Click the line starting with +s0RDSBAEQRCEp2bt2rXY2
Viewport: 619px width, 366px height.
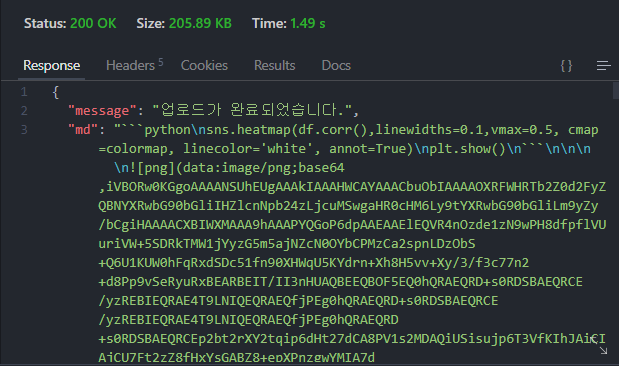click(352, 339)
